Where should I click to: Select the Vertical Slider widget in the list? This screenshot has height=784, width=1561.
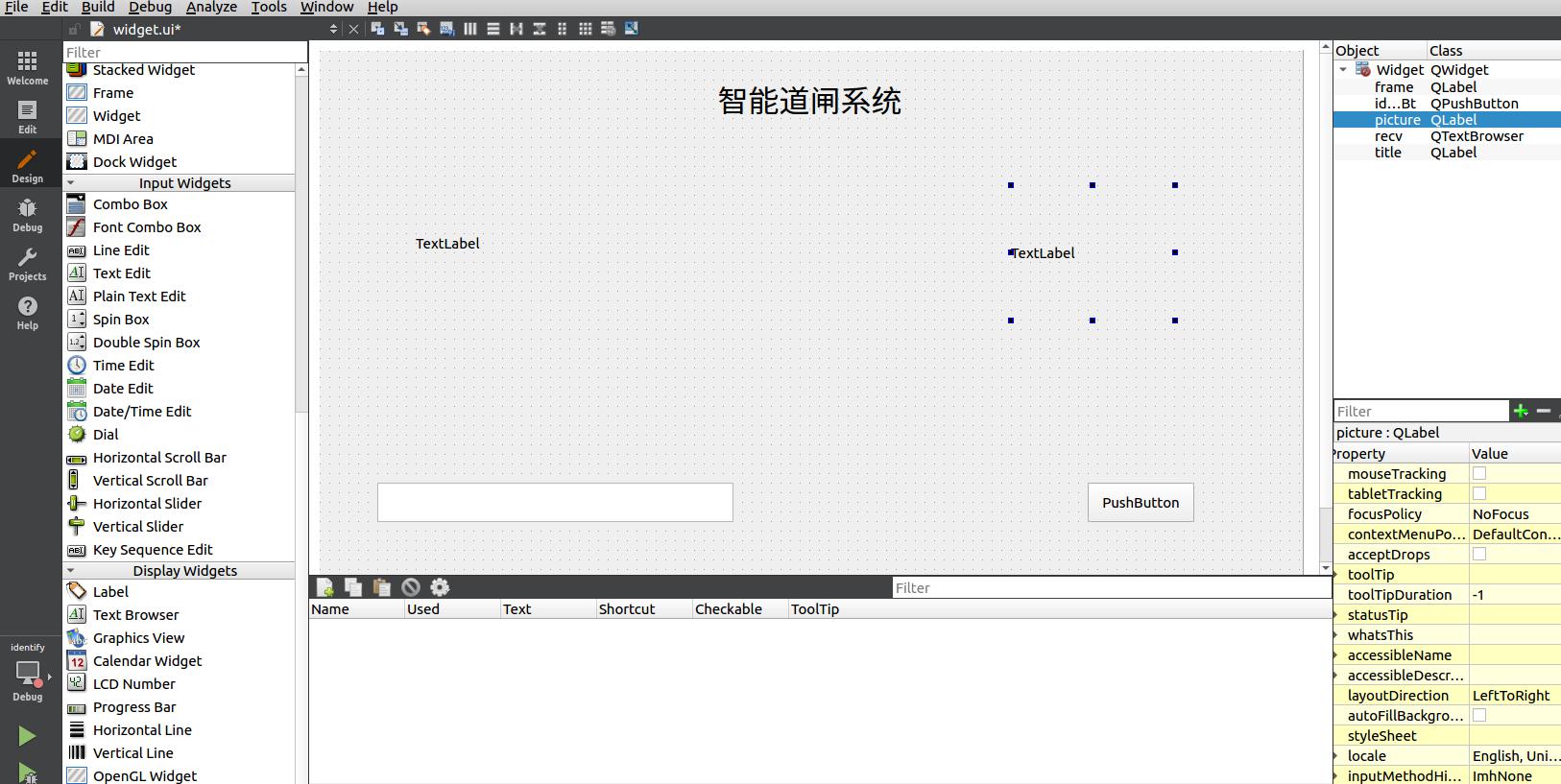pos(138,526)
